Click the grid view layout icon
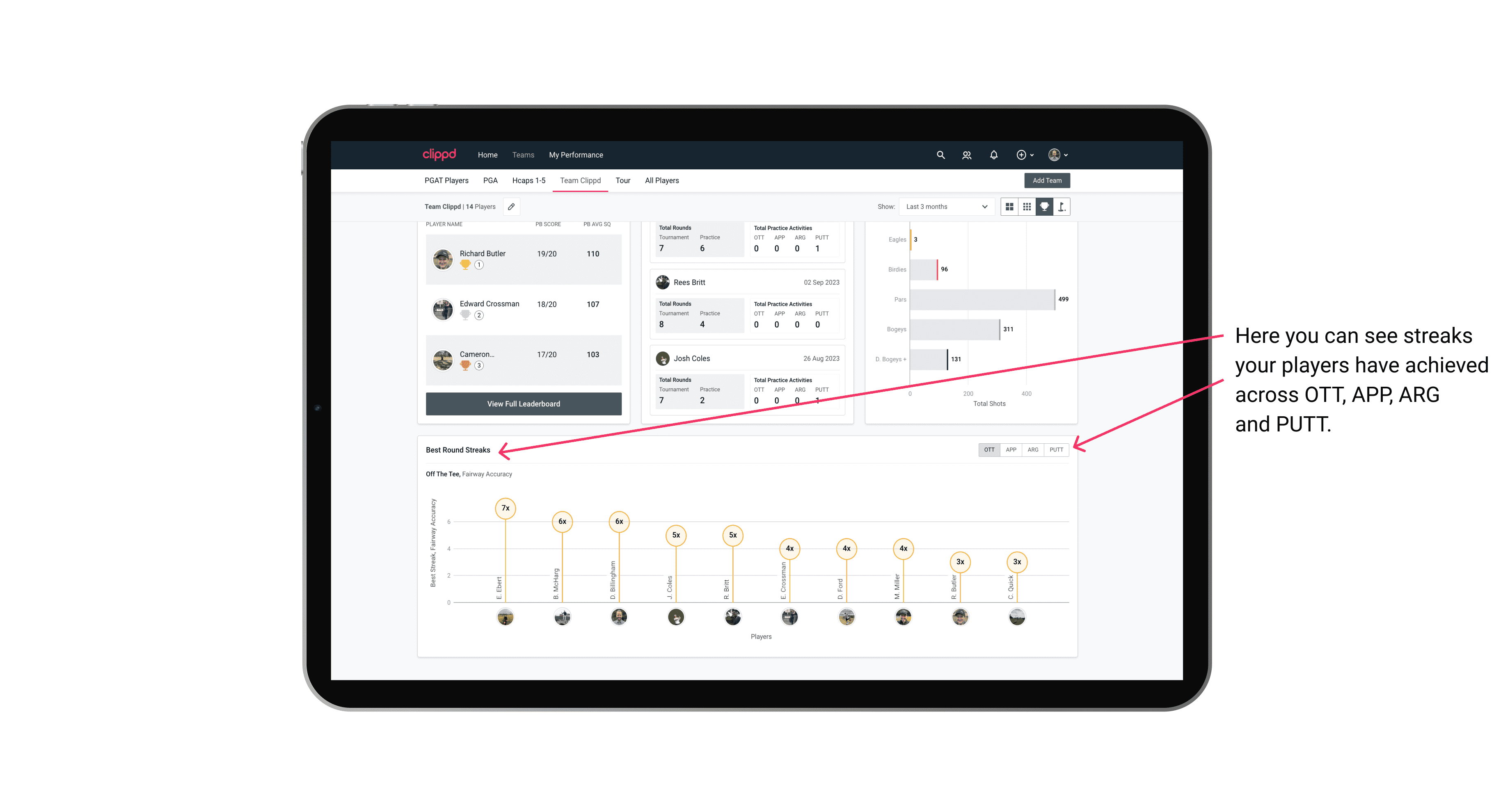 pyautogui.click(x=1009, y=207)
